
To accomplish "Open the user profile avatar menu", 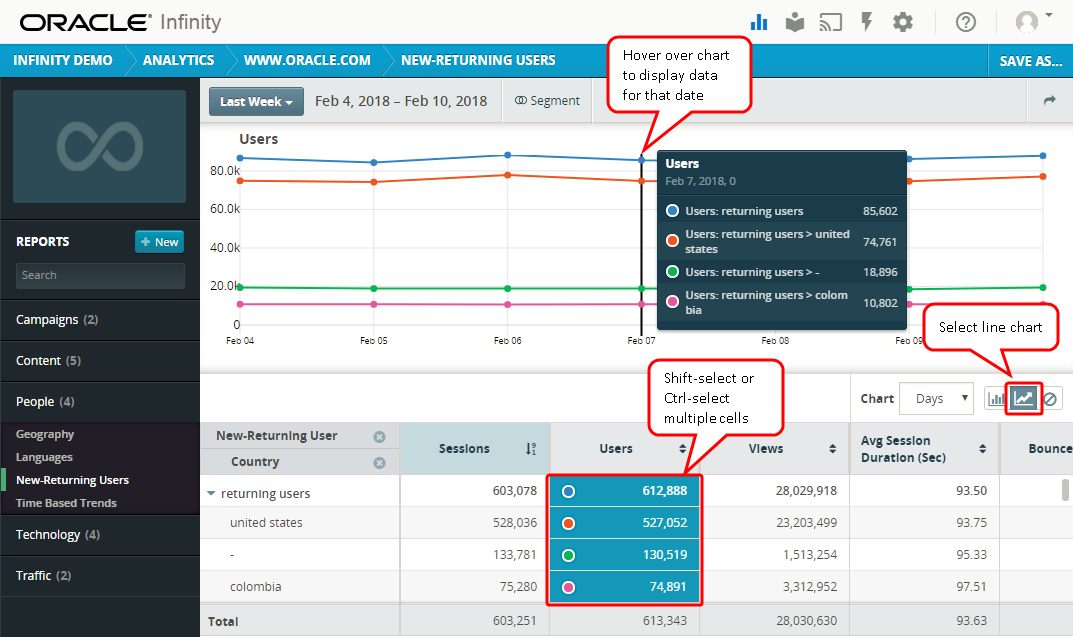I will (1033, 21).
